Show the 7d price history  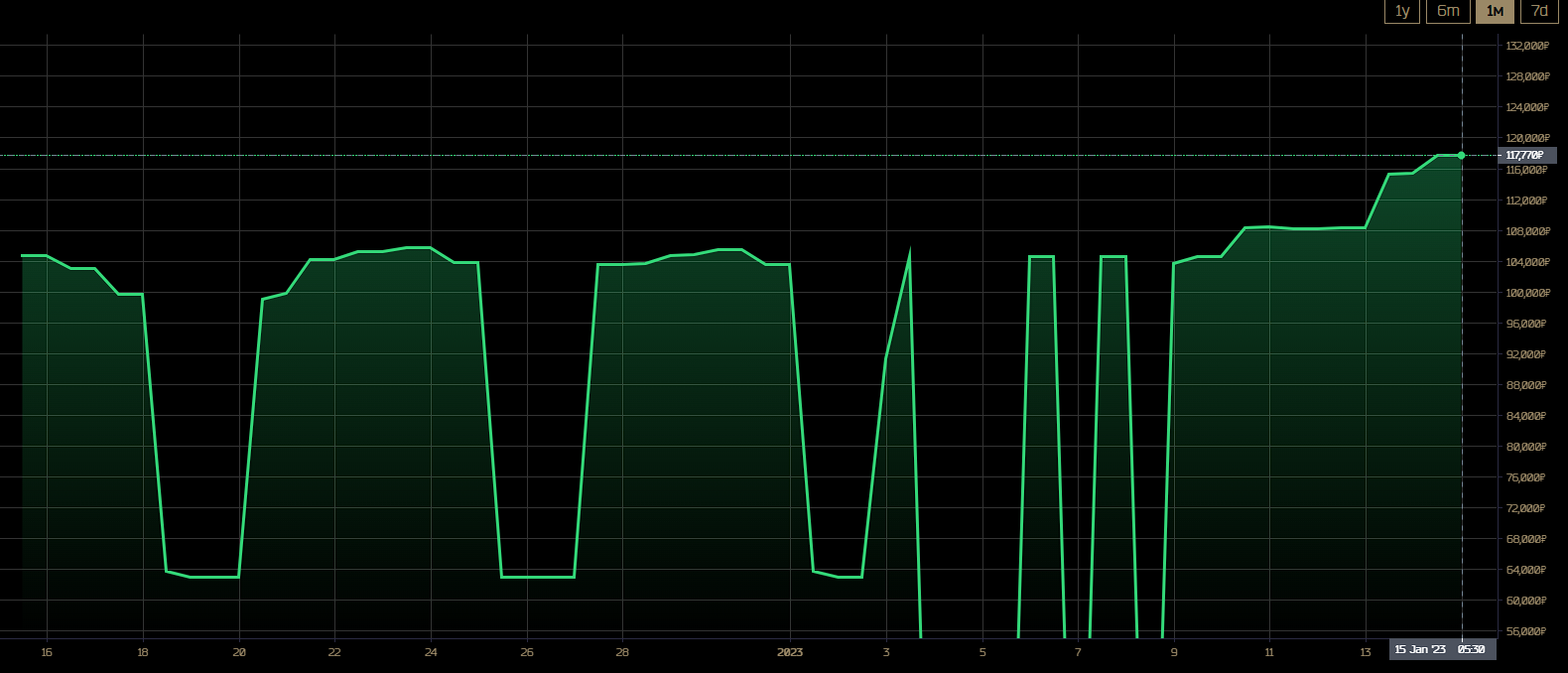[x=1539, y=11]
